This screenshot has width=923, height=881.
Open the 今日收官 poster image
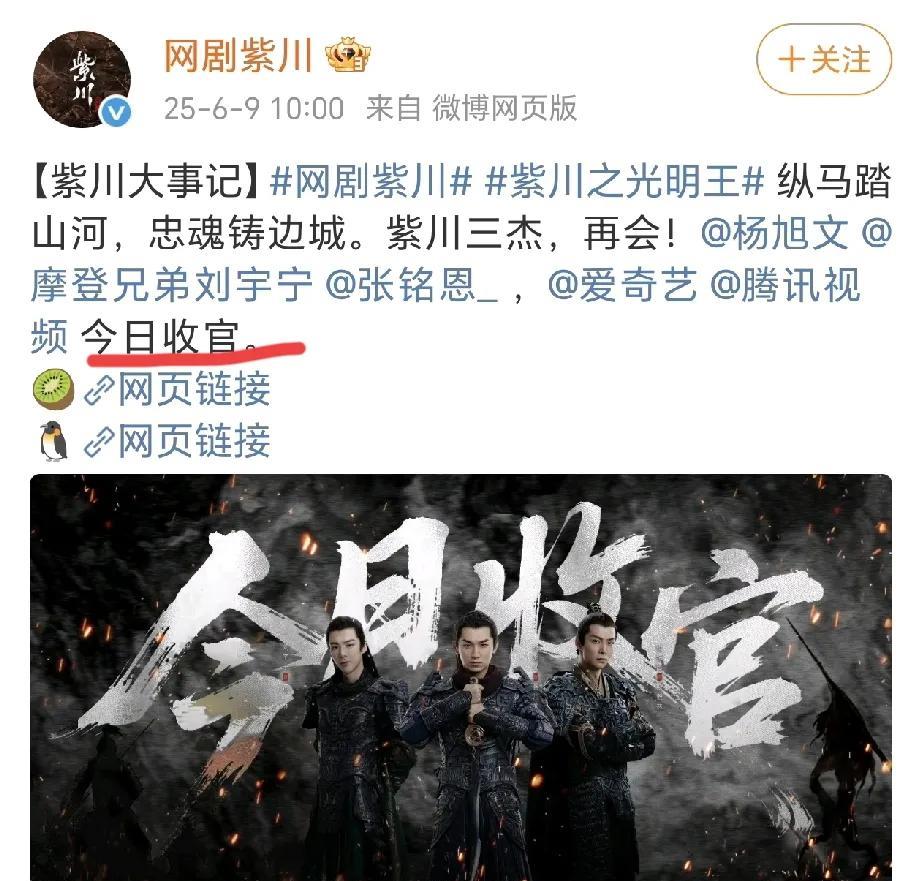(461, 677)
